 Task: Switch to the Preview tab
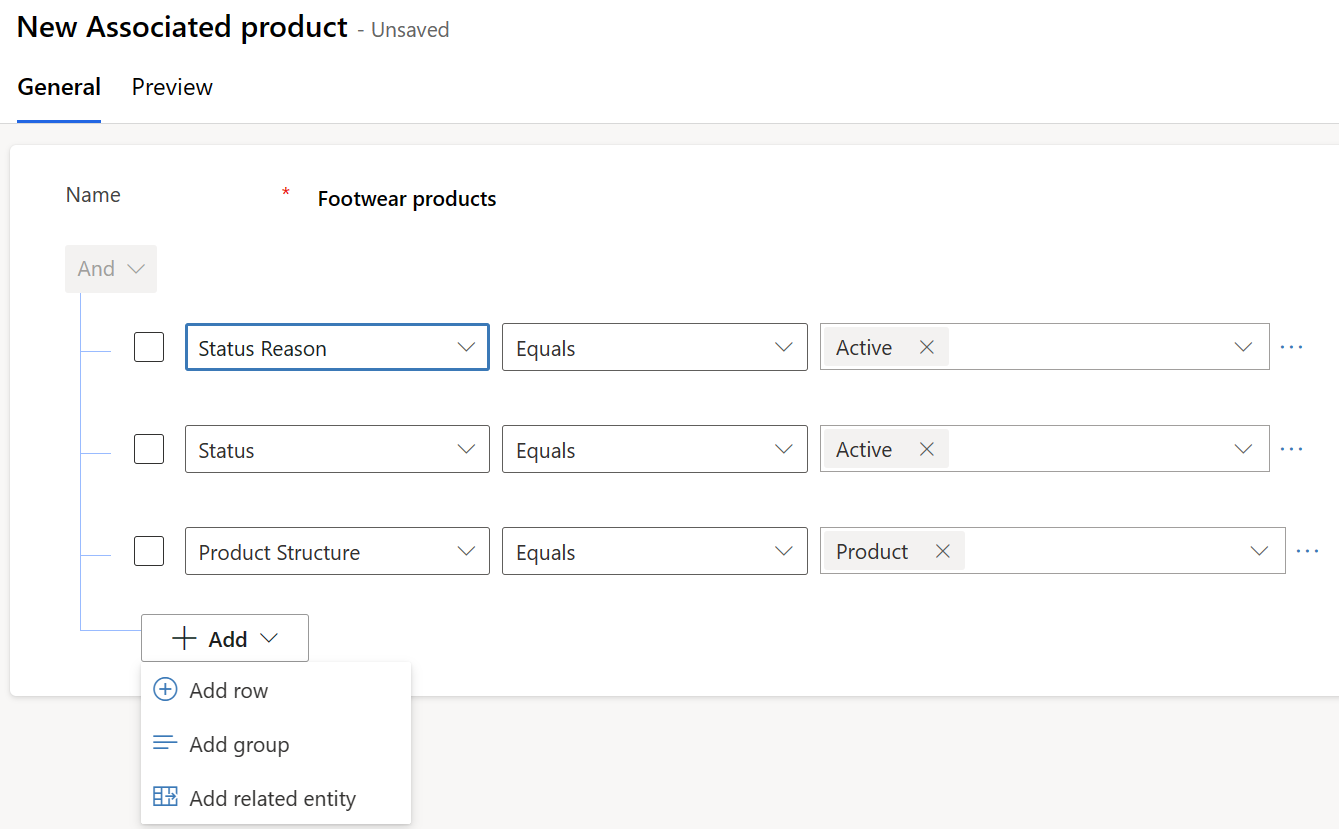[172, 87]
